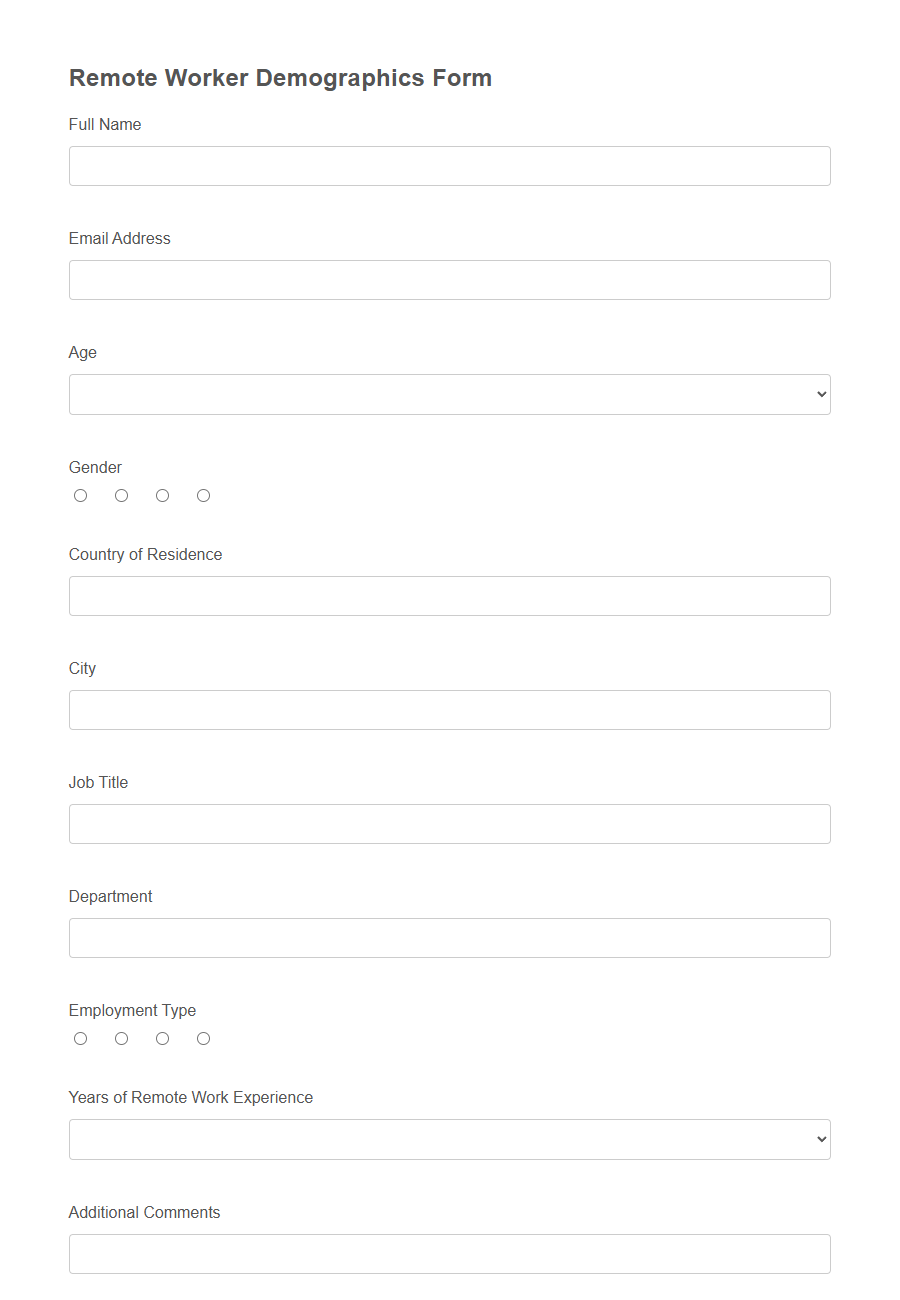Open the Years of Remote Work Experience dropdown
The height and width of the screenshot is (1300, 900).
point(449,1139)
